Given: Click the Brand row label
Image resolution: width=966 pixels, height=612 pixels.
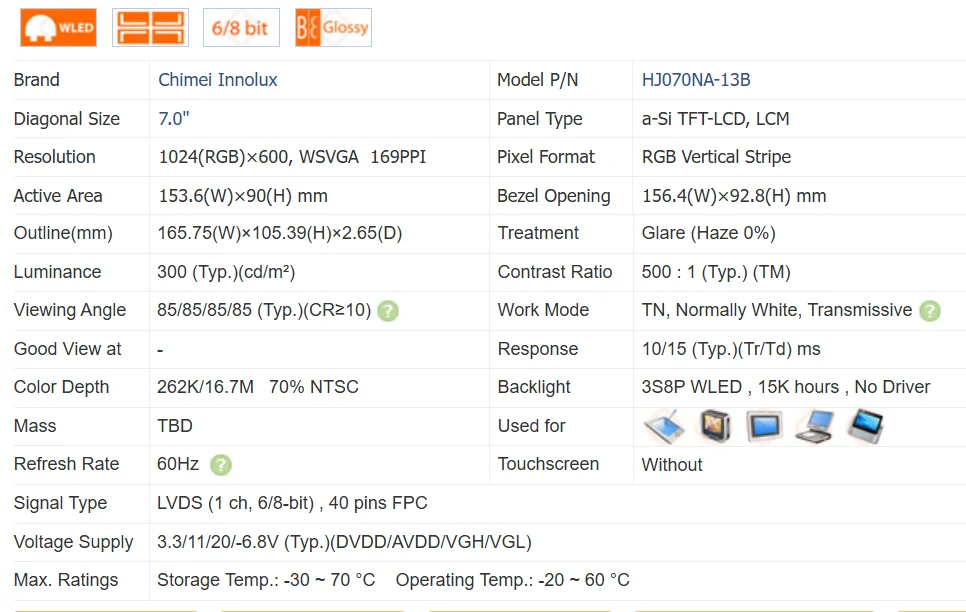Looking at the screenshot, I should coord(37,80).
